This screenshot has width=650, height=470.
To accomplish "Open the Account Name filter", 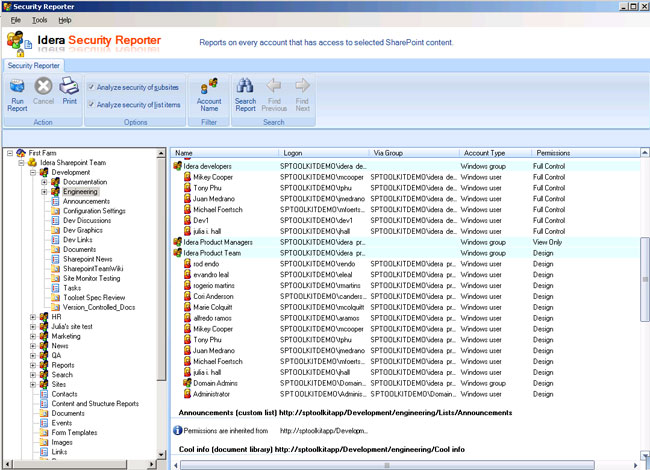I will 209,94.
